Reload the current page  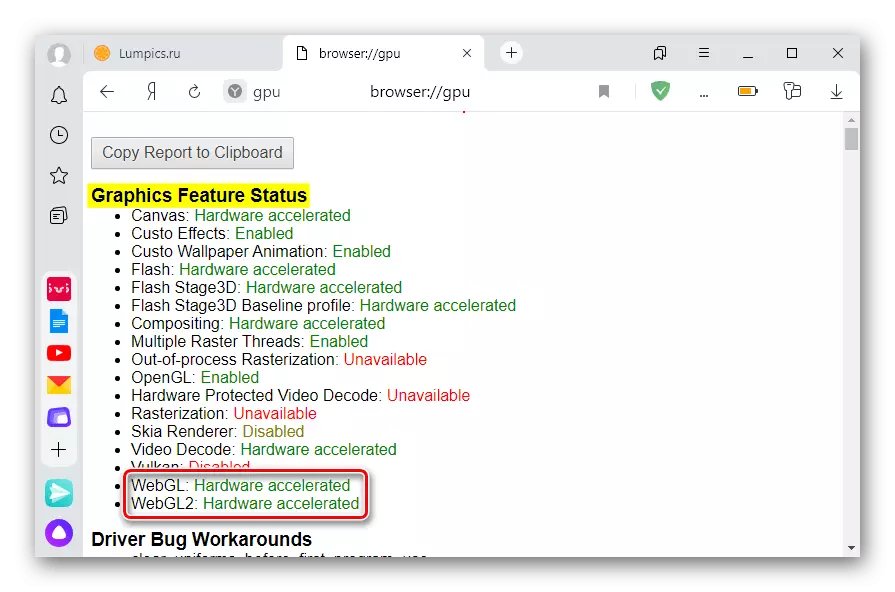194,91
